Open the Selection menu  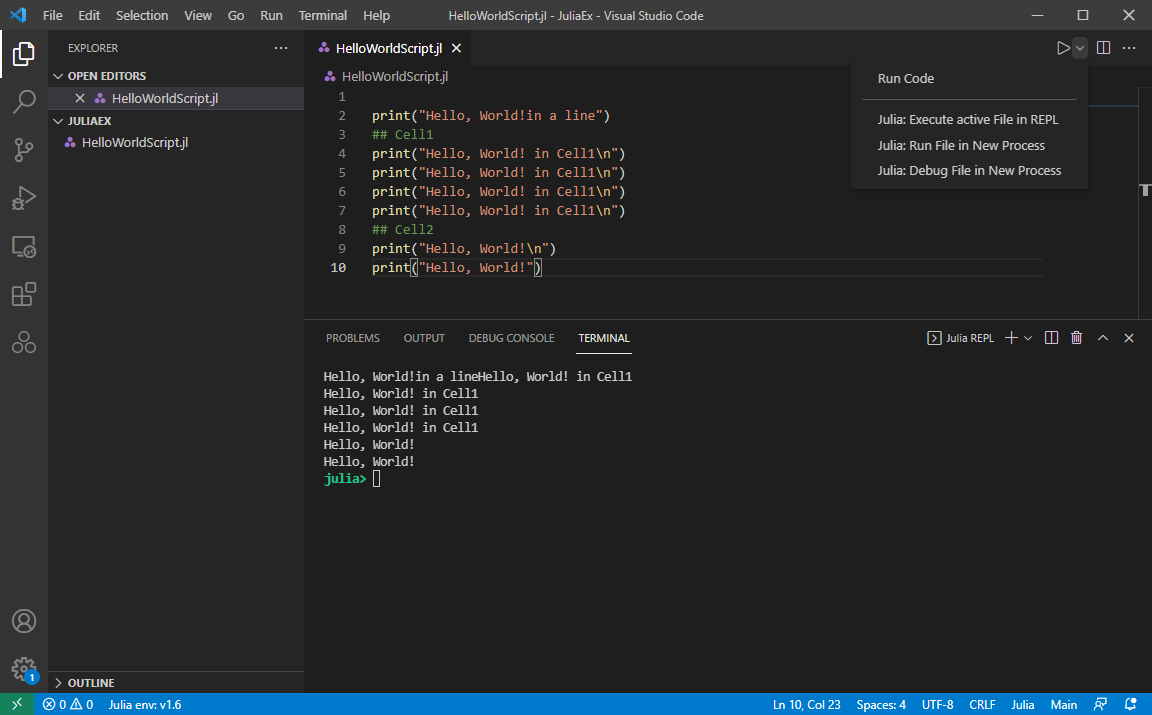(x=142, y=15)
